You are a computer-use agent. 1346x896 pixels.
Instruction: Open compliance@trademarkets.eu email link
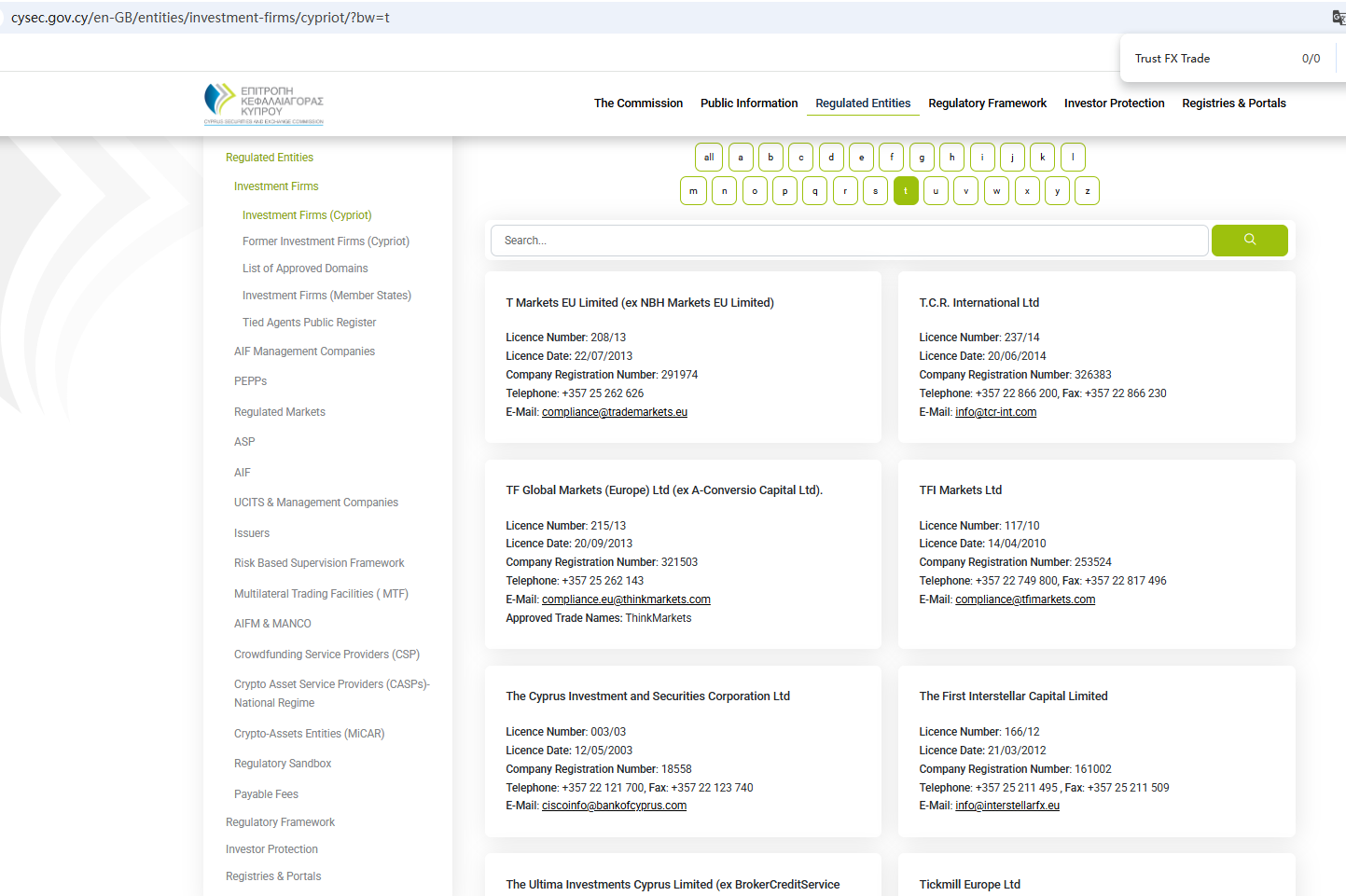click(x=615, y=412)
